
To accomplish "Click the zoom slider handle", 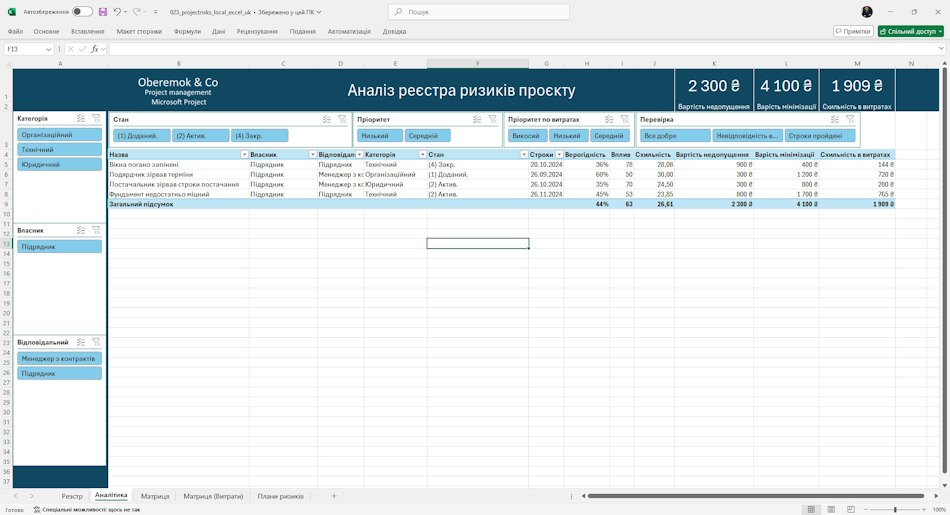I will coord(895,510).
